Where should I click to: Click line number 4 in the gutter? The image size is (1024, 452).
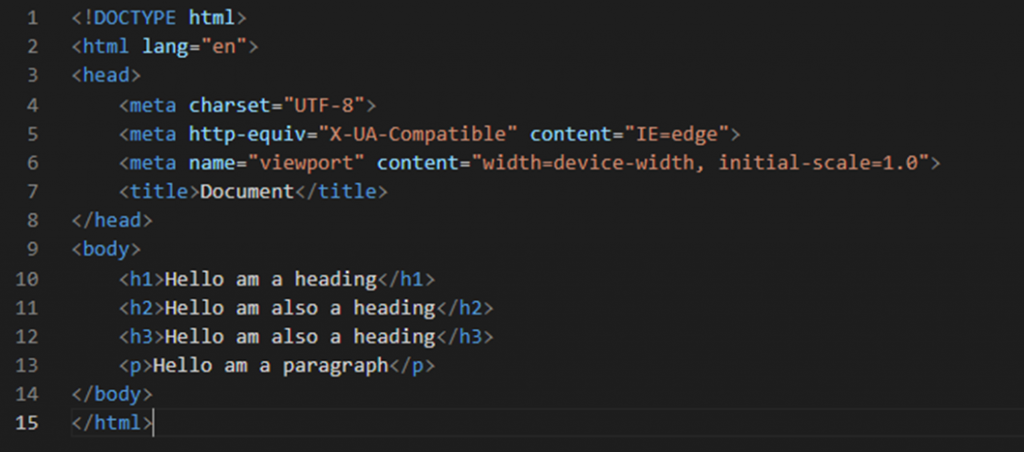33,105
